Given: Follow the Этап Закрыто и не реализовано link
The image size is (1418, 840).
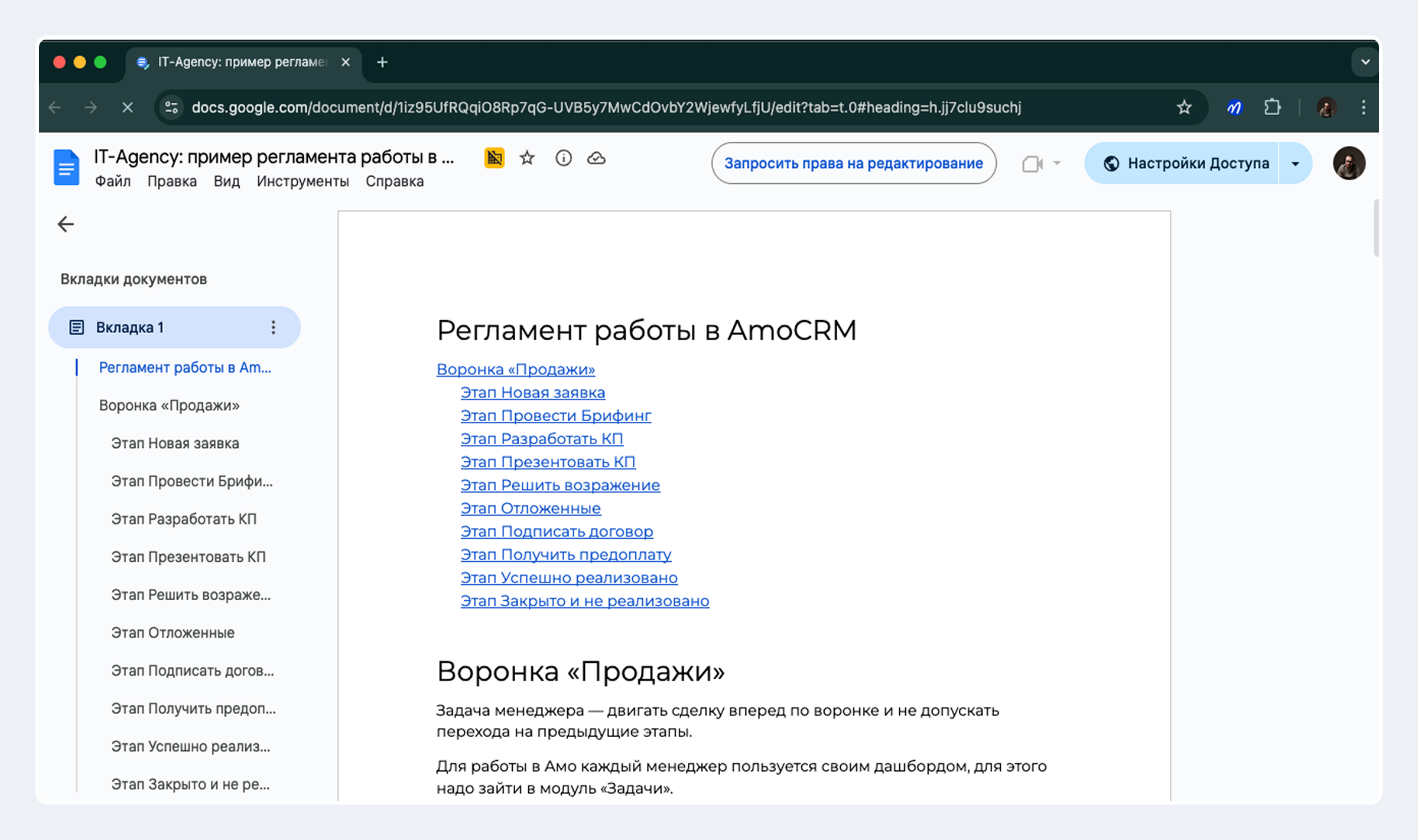Looking at the screenshot, I should (x=585, y=601).
